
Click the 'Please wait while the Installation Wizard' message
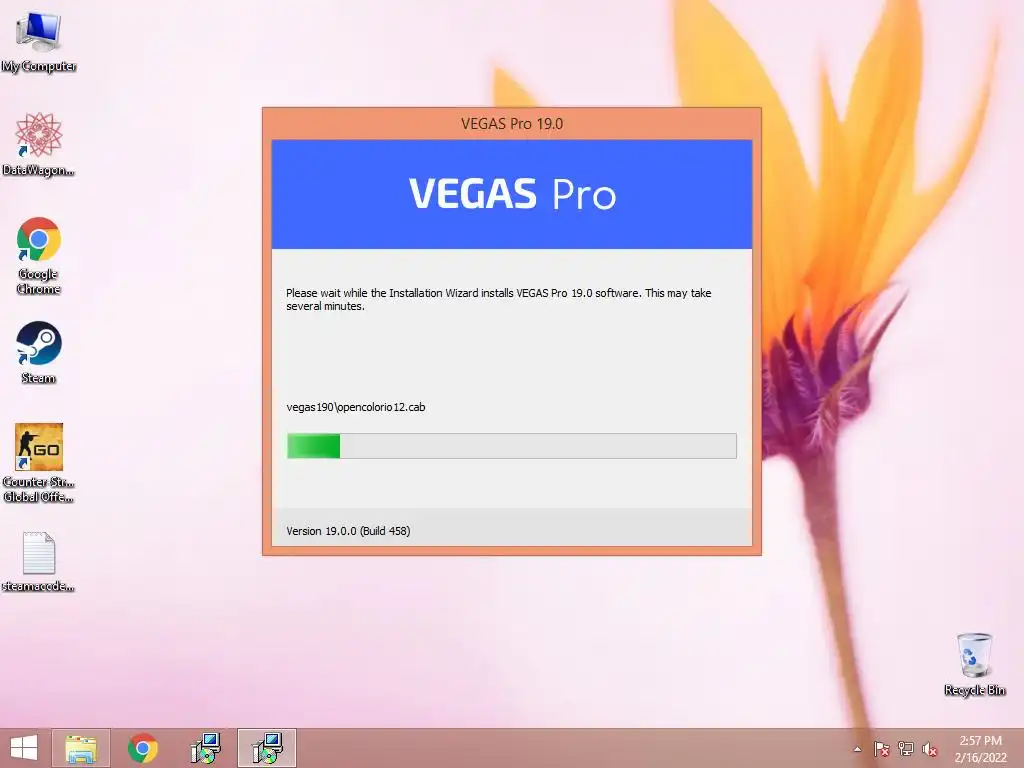[498, 299]
